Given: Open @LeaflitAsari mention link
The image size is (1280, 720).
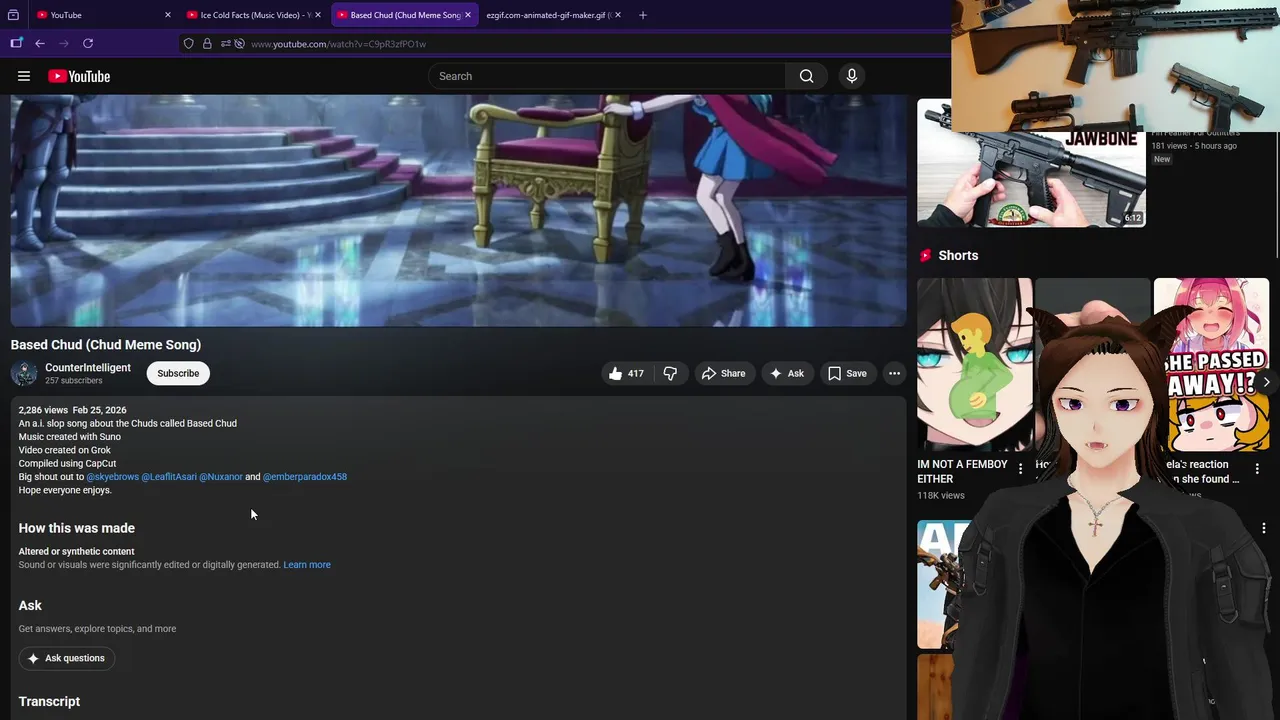Looking at the screenshot, I should click(169, 477).
